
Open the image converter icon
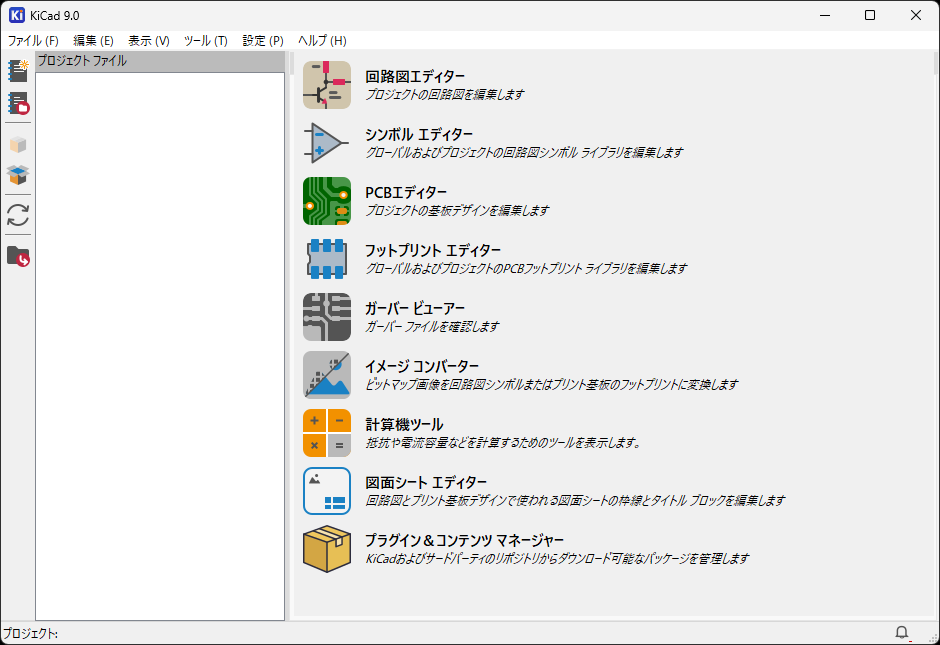[x=327, y=375]
